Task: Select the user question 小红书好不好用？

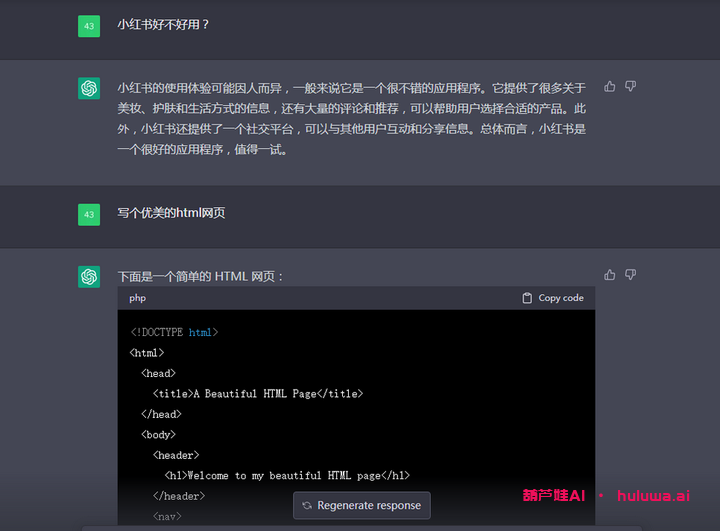Action: (163, 24)
